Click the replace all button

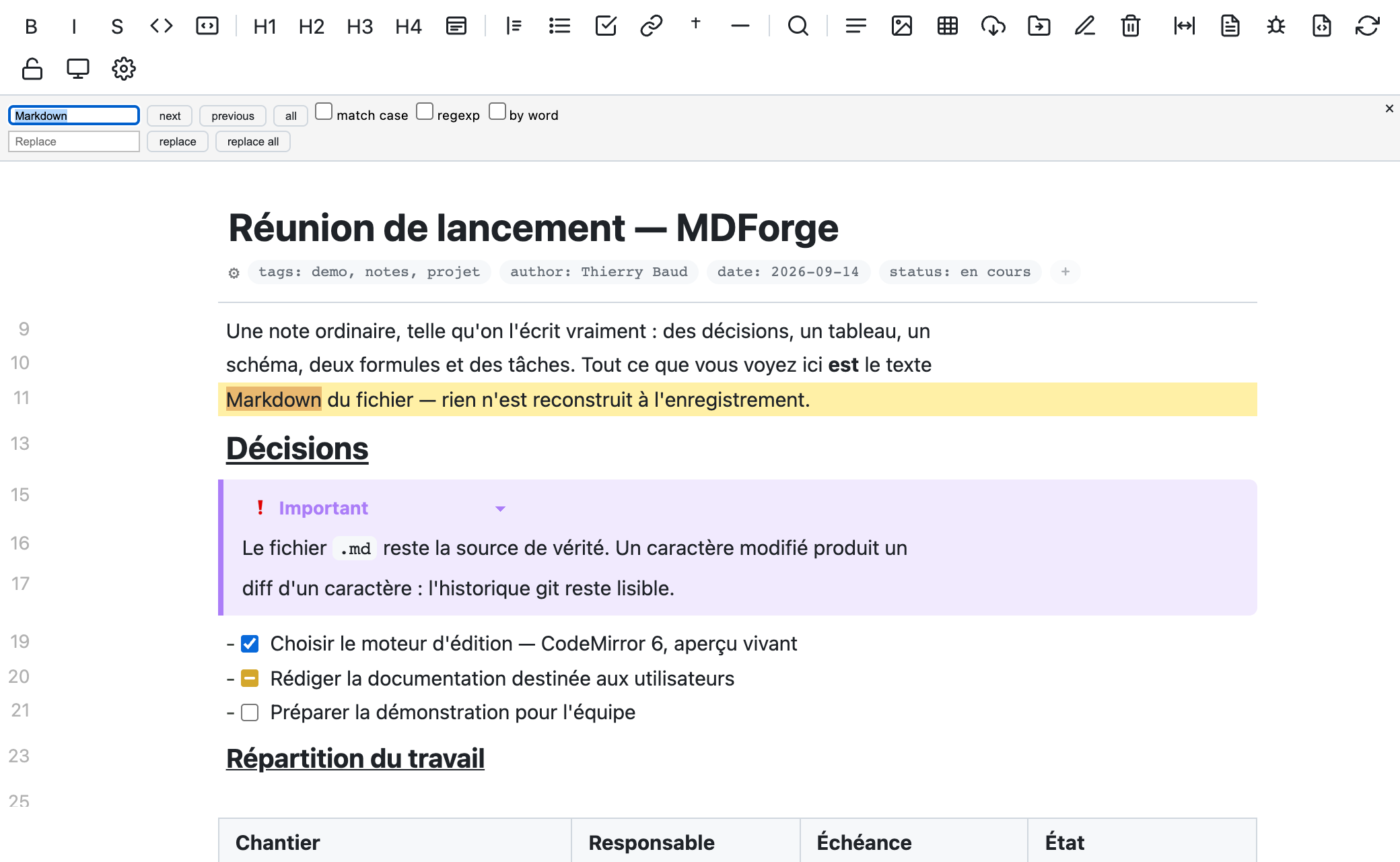(x=253, y=141)
